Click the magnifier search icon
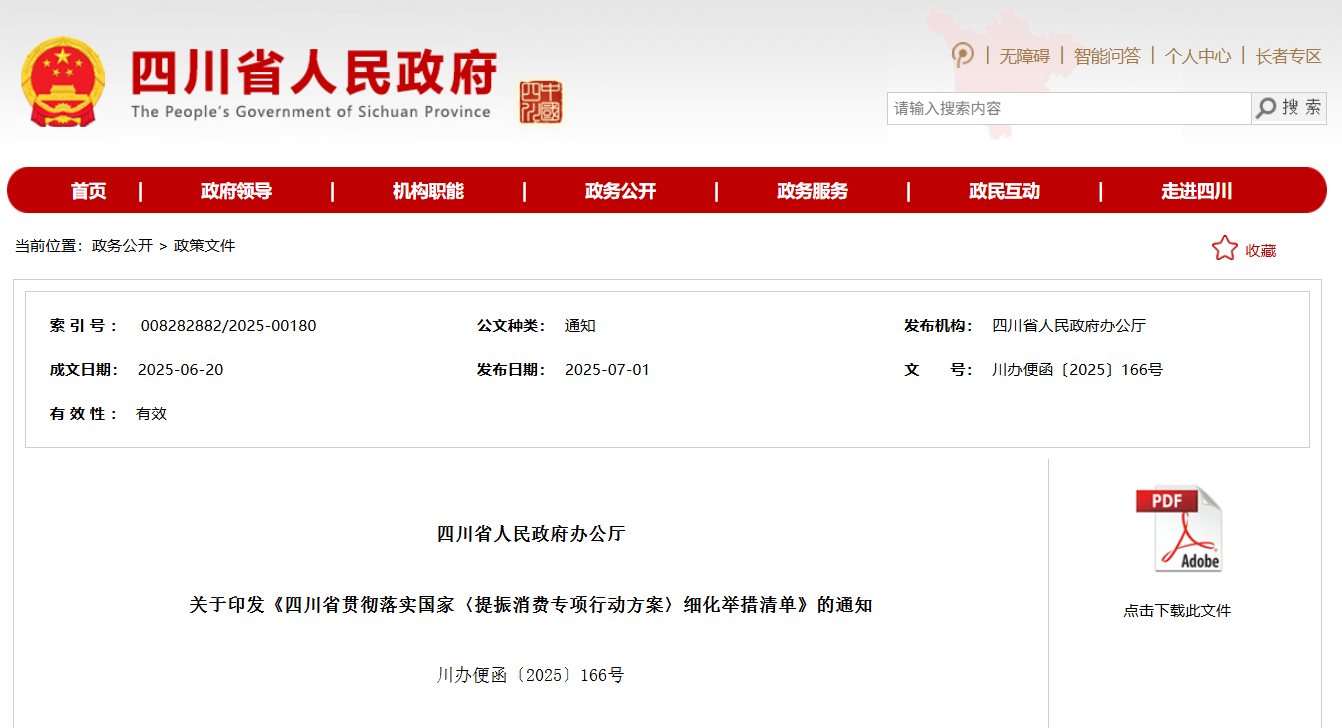Image resolution: width=1342 pixels, height=728 pixels. 1266,108
